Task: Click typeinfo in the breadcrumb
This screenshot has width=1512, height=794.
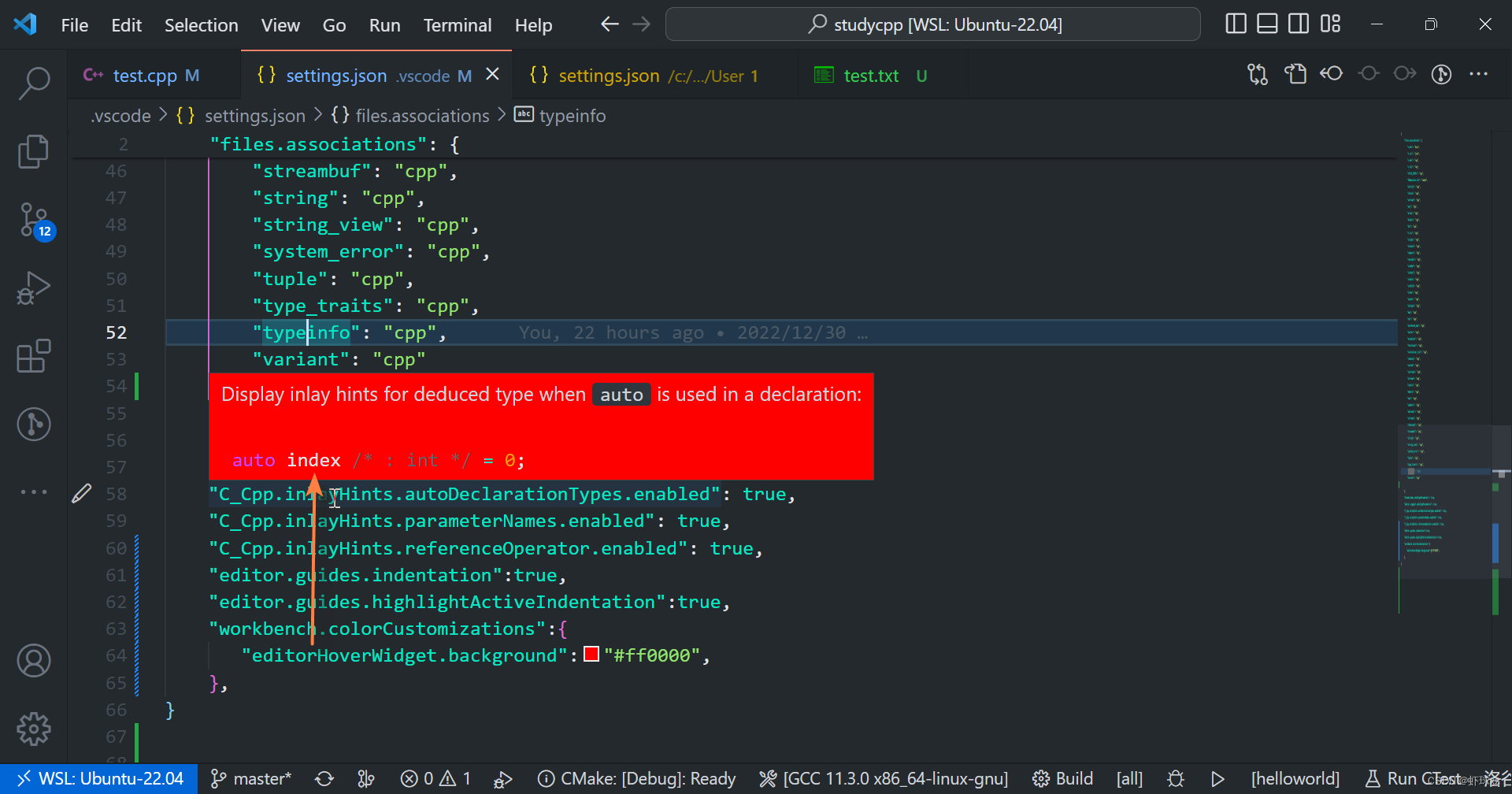Action: (x=573, y=116)
